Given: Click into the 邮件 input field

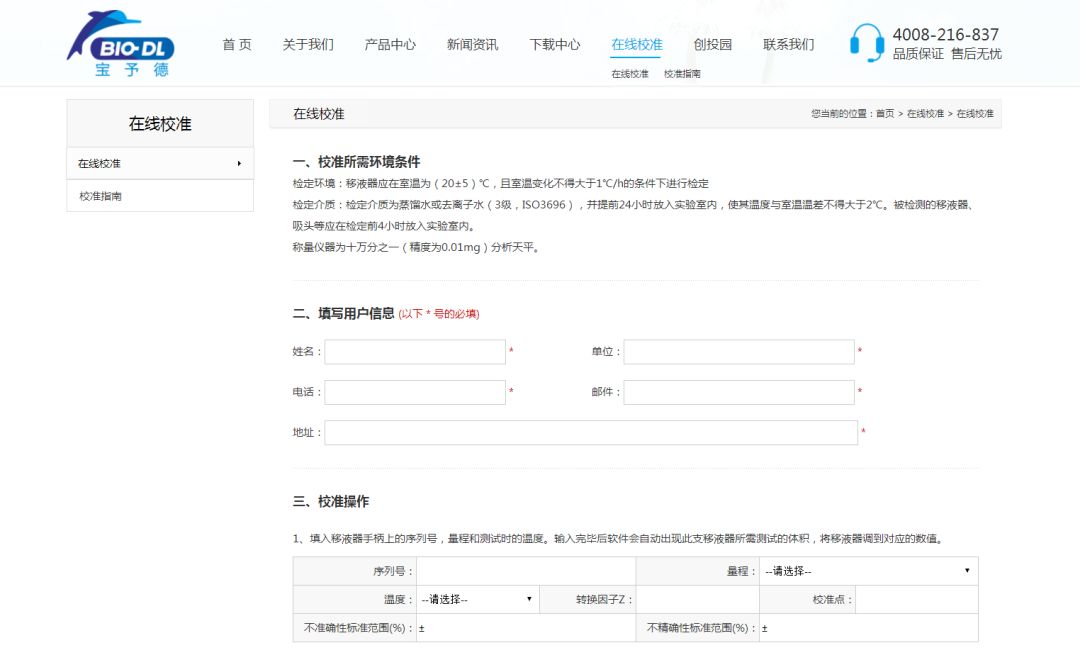Looking at the screenshot, I should click(x=739, y=392).
